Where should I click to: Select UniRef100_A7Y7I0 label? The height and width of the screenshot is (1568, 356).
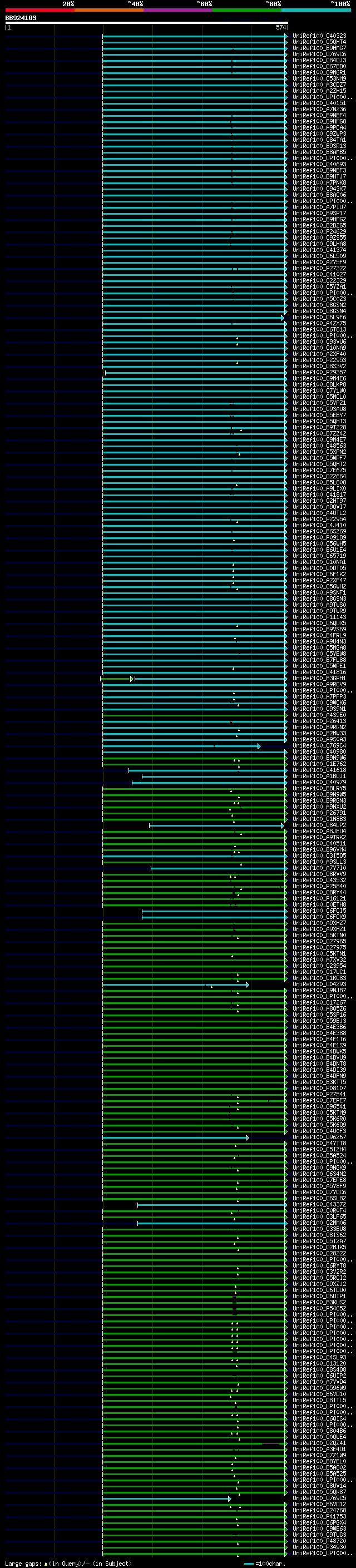point(319,868)
